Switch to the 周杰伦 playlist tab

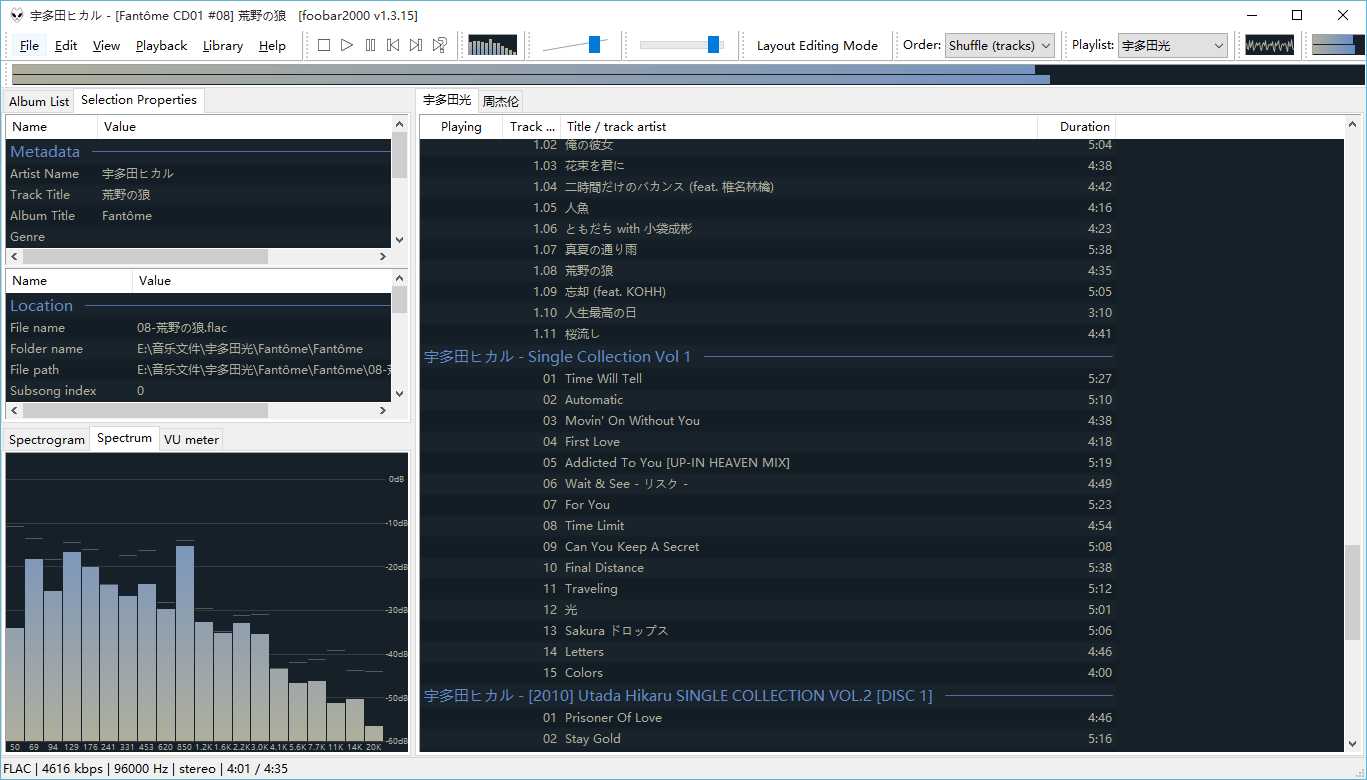(500, 101)
